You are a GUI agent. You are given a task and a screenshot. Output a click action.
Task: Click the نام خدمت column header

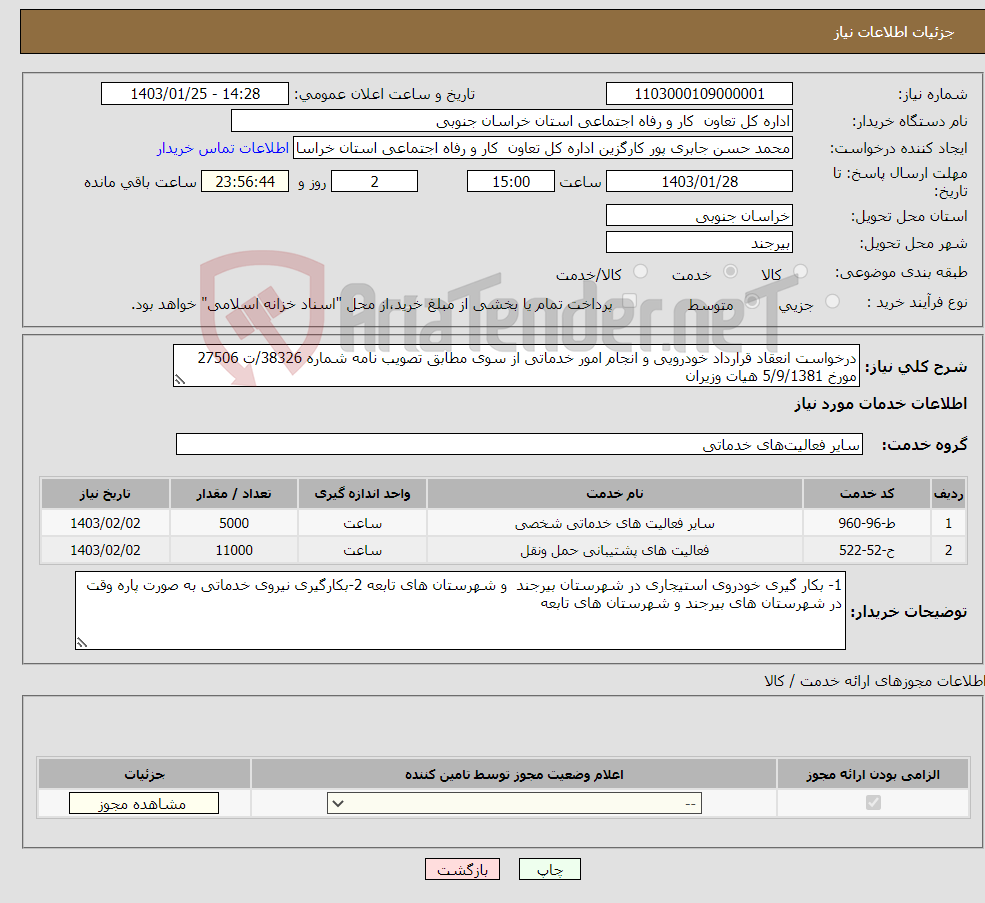[614, 494]
